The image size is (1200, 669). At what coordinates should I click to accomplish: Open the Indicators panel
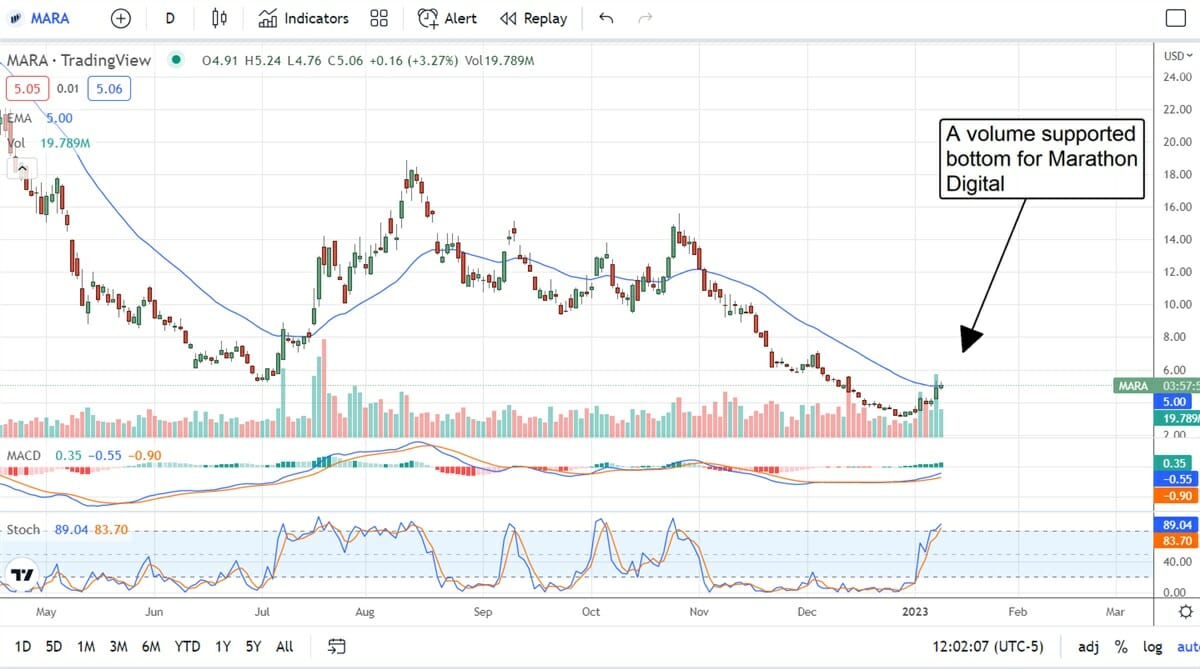(303, 18)
